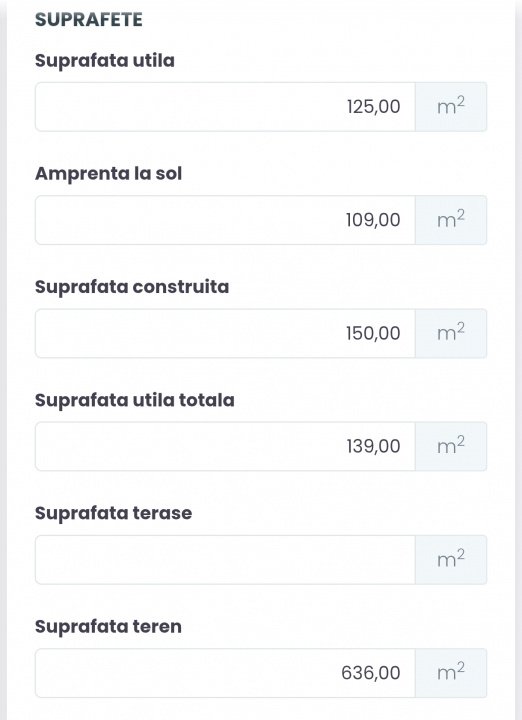Click the Suprafata utila label
Viewport: 522px width, 720px height.
tap(105, 61)
